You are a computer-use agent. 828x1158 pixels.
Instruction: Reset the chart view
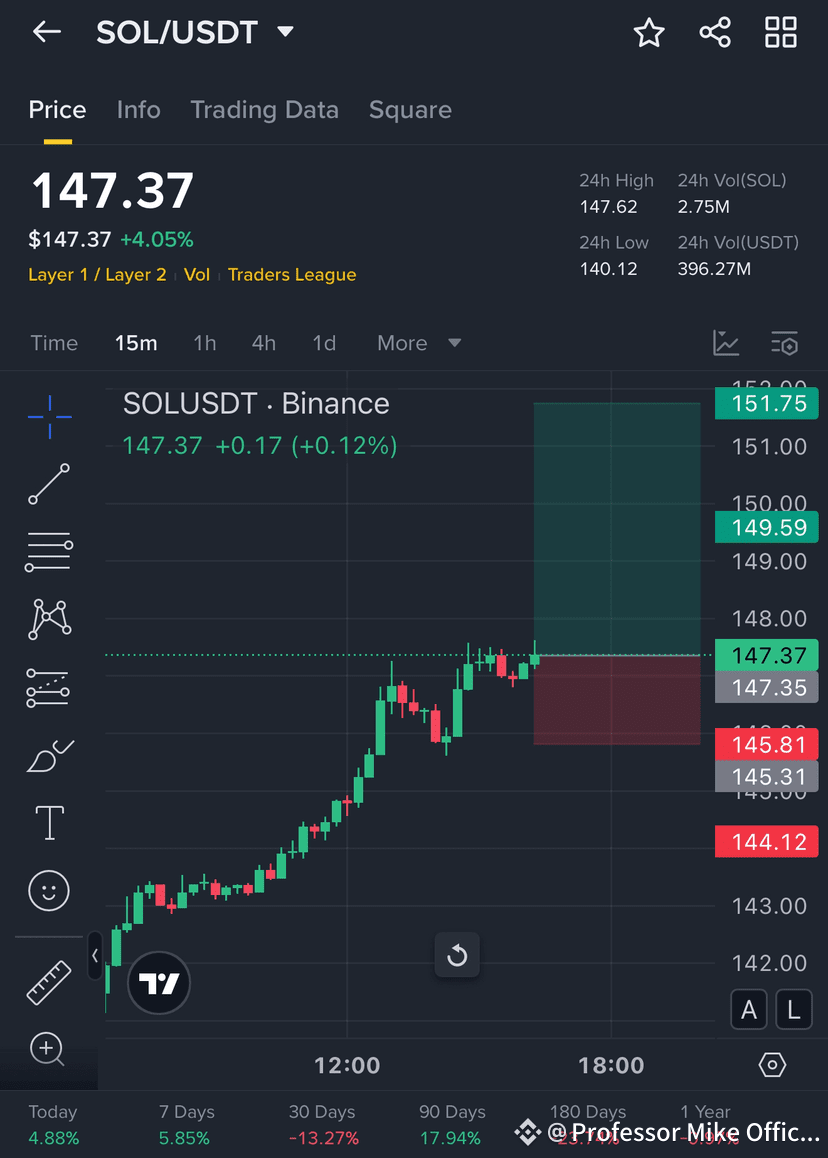pyautogui.click(x=457, y=956)
